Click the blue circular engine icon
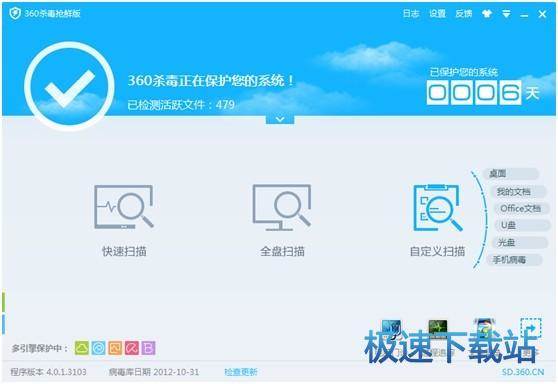The image size is (558, 384). click(98, 348)
